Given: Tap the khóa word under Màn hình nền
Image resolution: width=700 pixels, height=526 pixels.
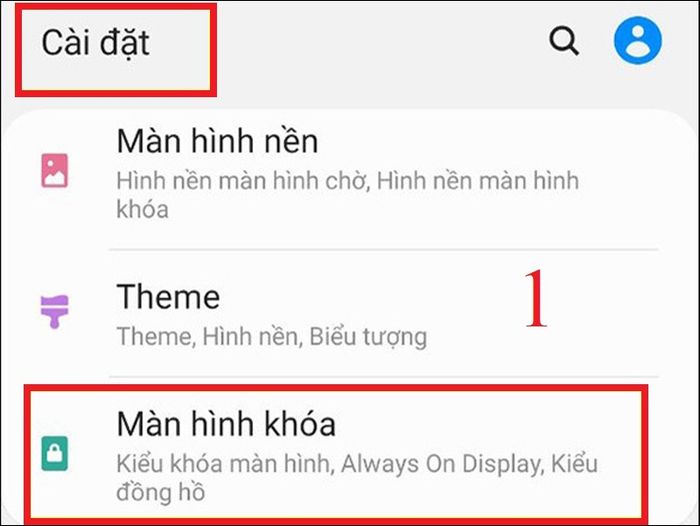Looking at the screenshot, I should [x=142, y=209].
